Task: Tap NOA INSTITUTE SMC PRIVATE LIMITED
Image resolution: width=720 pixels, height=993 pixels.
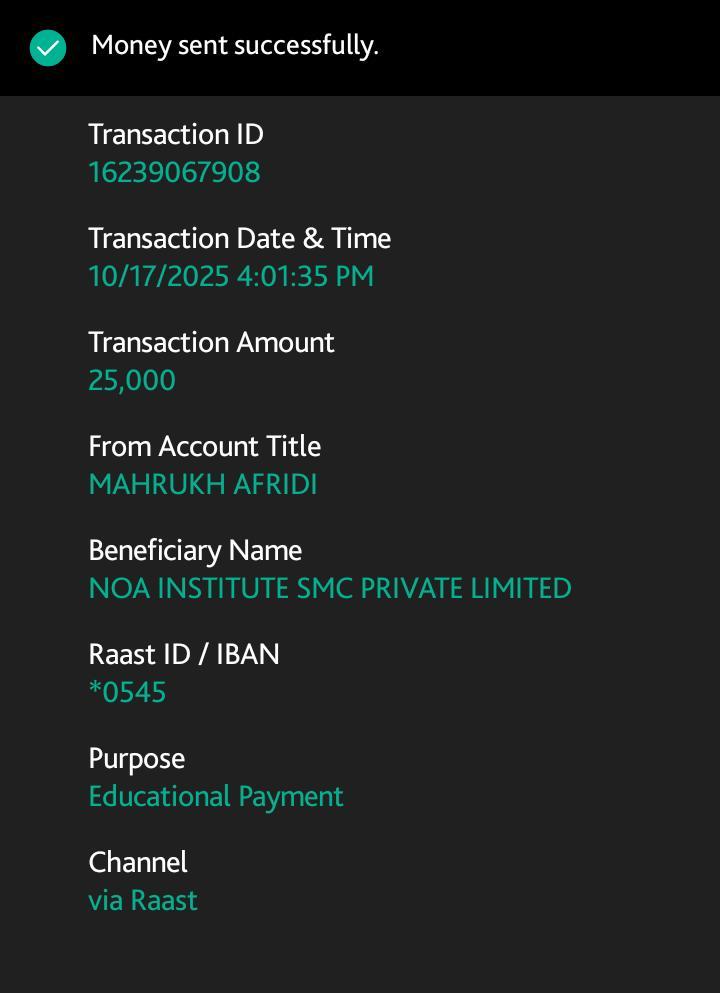Action: pyautogui.click(x=330, y=588)
